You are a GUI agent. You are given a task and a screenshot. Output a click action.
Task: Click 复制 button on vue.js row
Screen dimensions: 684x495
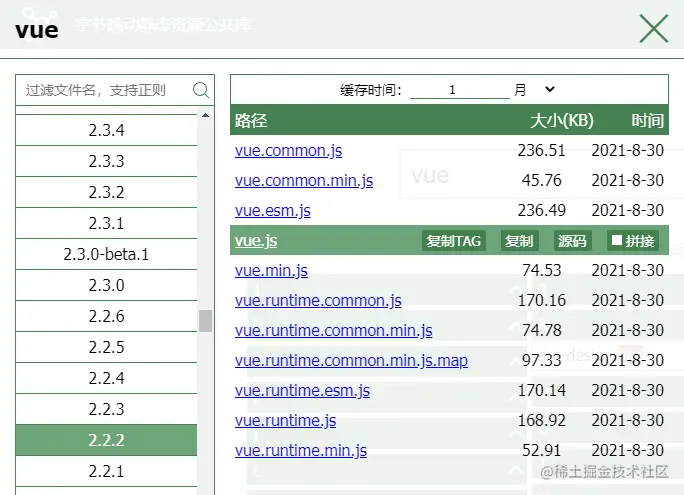click(519, 241)
